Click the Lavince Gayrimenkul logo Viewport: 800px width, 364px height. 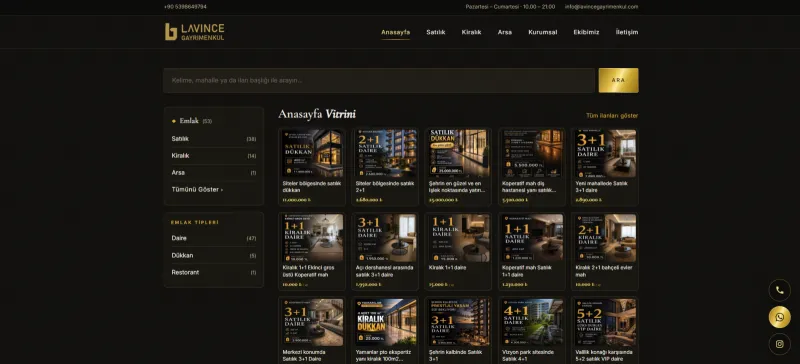coord(194,32)
